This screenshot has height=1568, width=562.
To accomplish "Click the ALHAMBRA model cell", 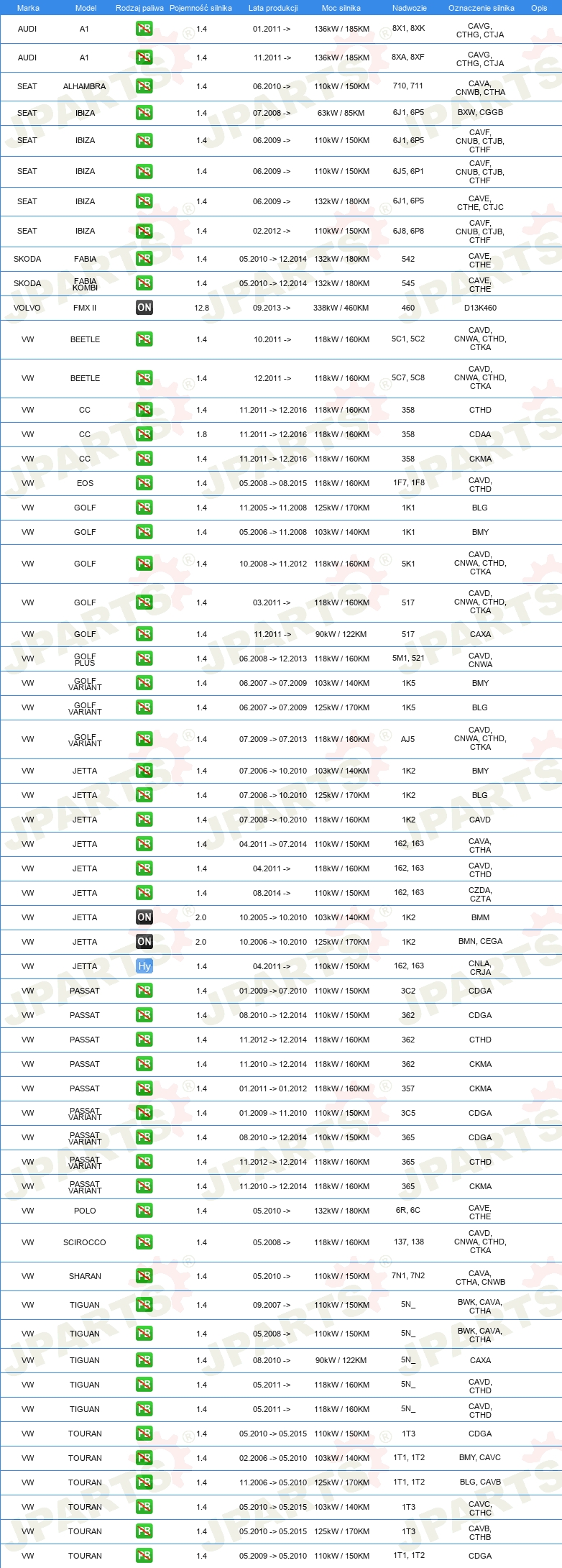I will pos(85,86).
